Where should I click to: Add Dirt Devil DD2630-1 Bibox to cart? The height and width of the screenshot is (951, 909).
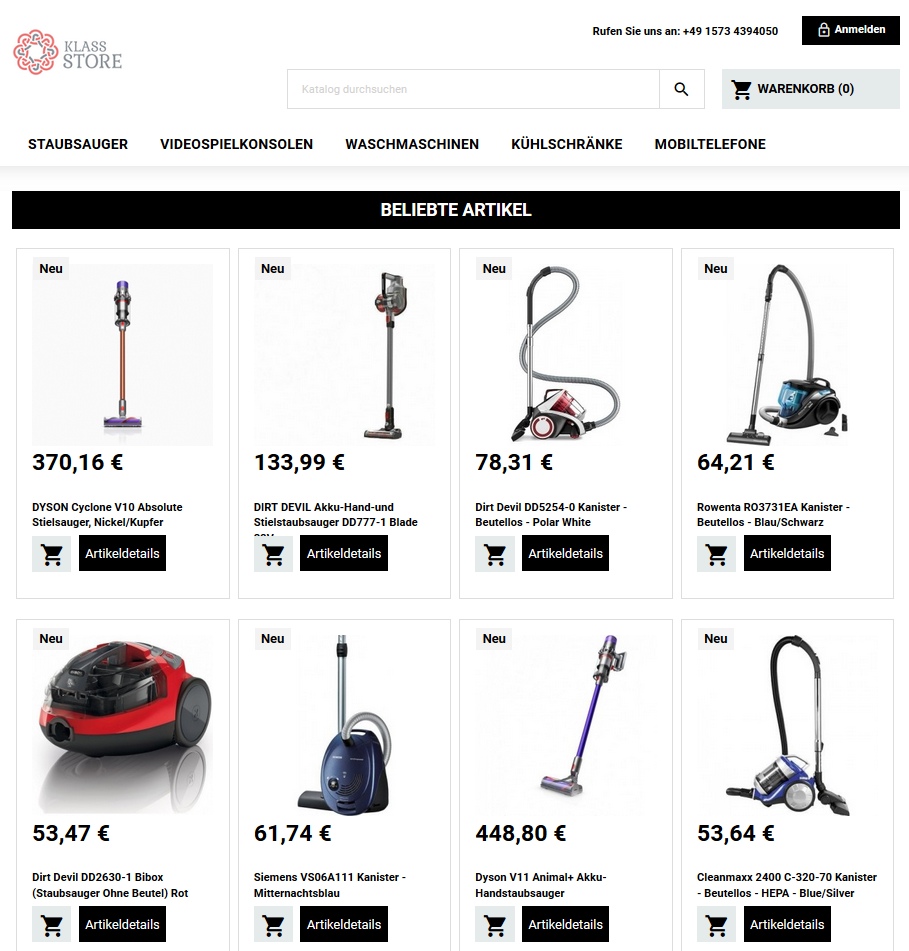[52, 924]
